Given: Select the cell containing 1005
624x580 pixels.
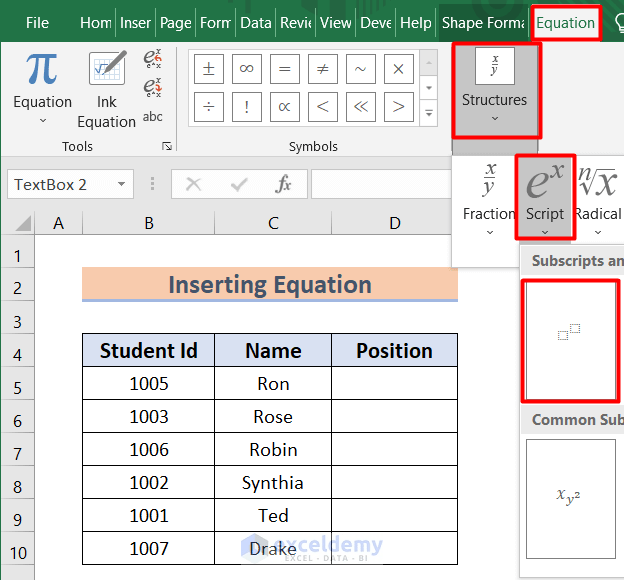Looking at the screenshot, I should click(148, 383).
